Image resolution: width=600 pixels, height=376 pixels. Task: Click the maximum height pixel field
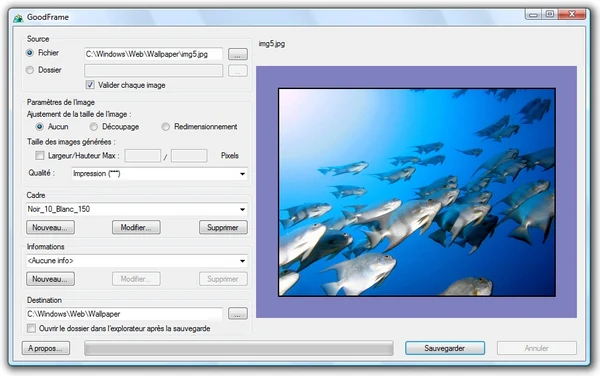(189, 156)
